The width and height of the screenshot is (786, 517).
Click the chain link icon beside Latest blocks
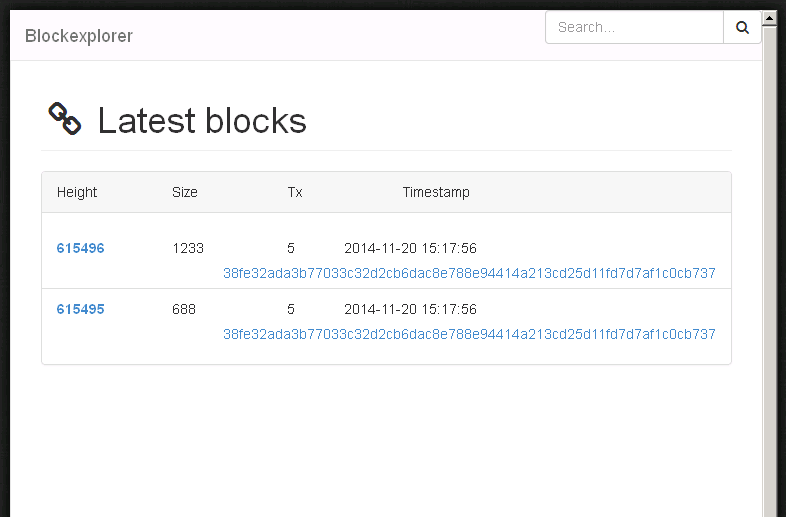point(65,119)
